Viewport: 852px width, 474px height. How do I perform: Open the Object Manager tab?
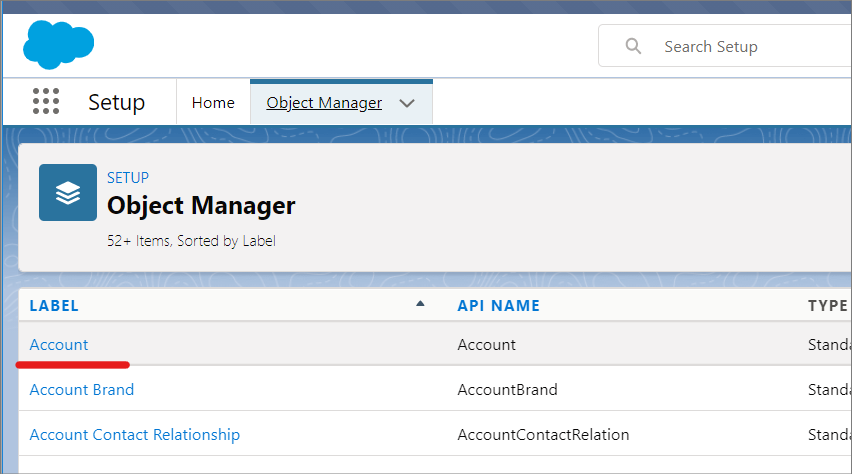point(324,103)
